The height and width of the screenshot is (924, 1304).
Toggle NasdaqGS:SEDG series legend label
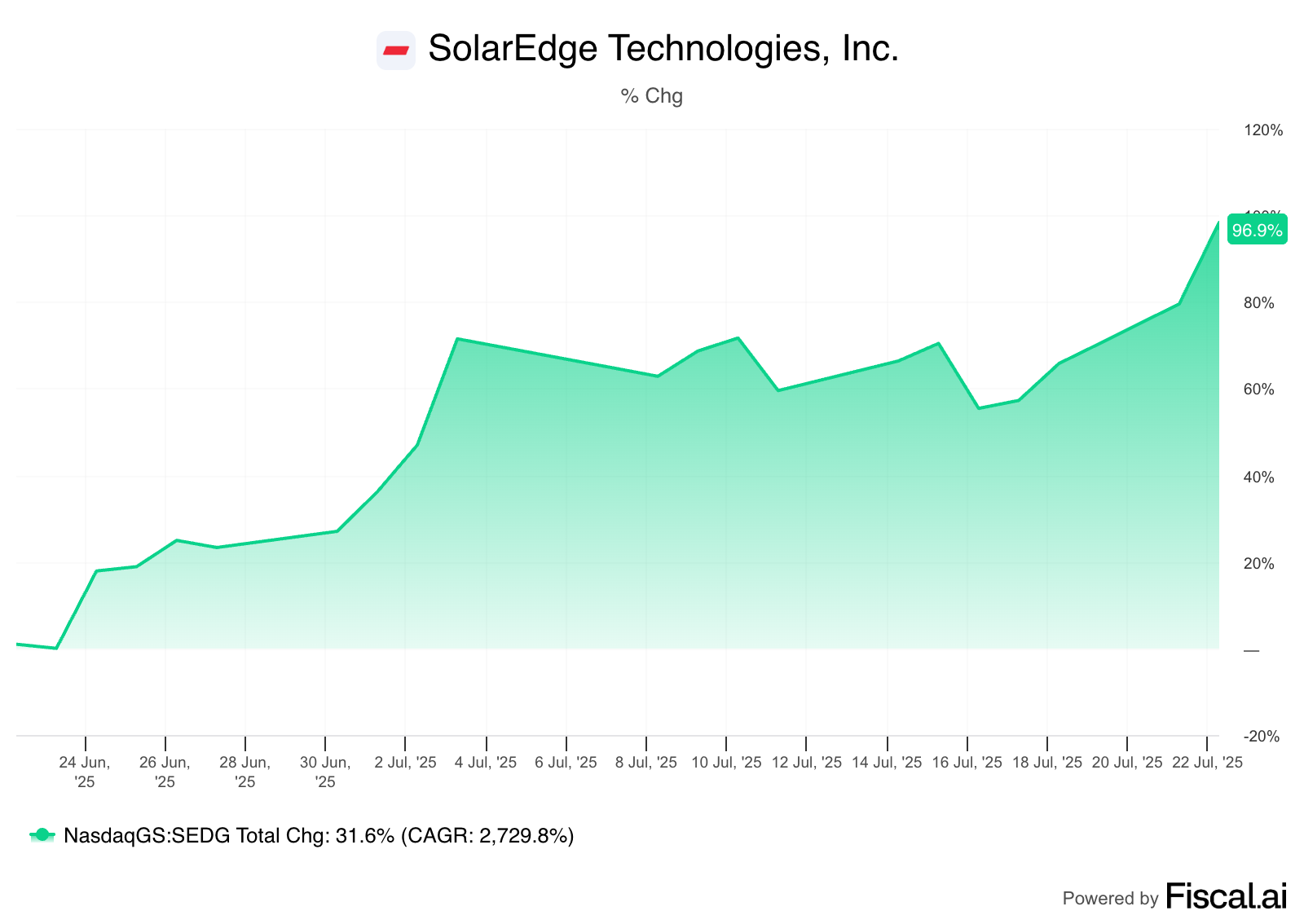(319, 835)
